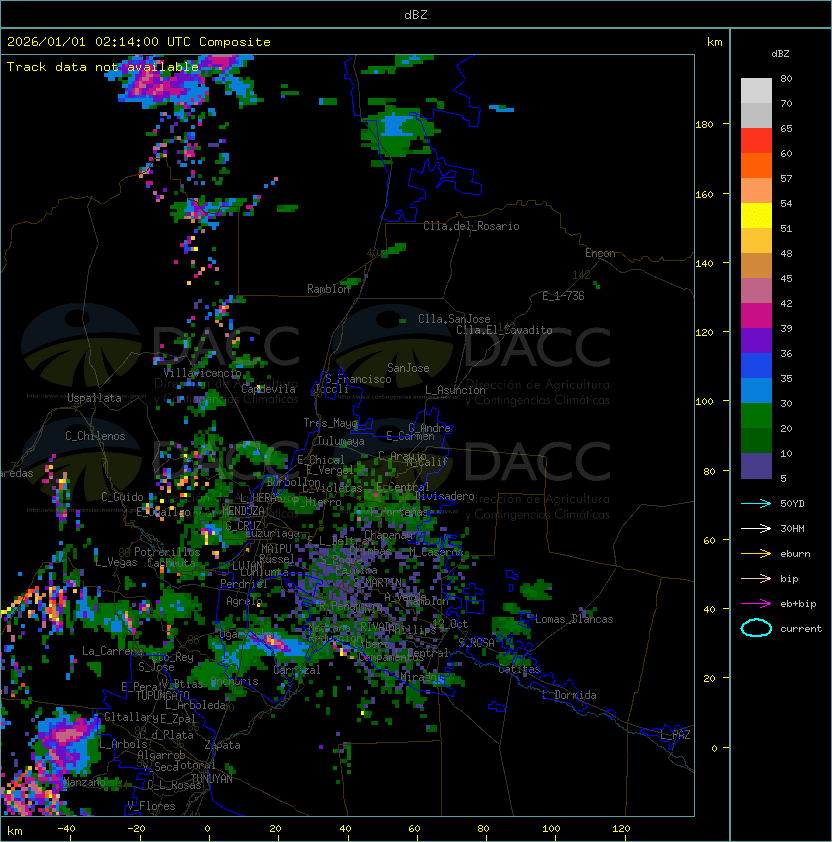The width and height of the screenshot is (832, 842).
Task: Click the UTC Composite timestamp text
Action: coord(138,42)
